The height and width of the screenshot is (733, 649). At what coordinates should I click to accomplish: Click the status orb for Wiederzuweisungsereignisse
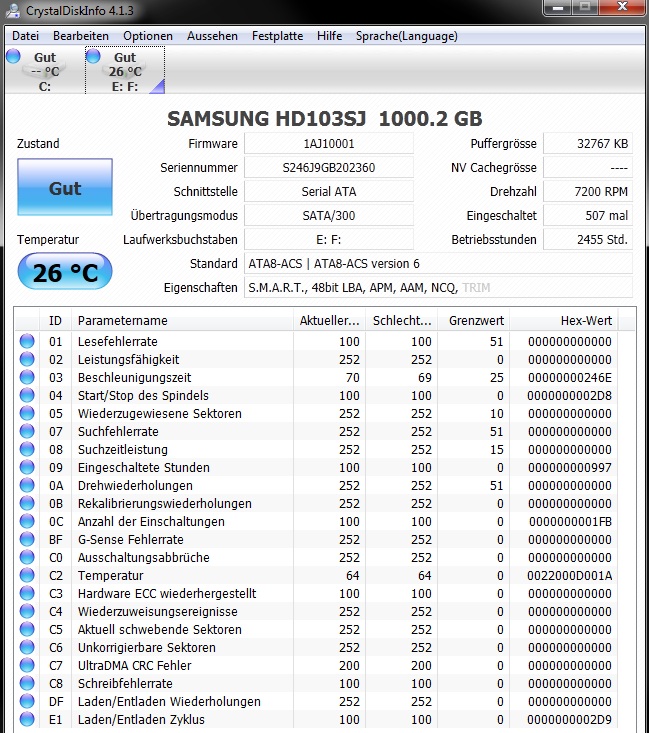pyautogui.click(x=27, y=611)
